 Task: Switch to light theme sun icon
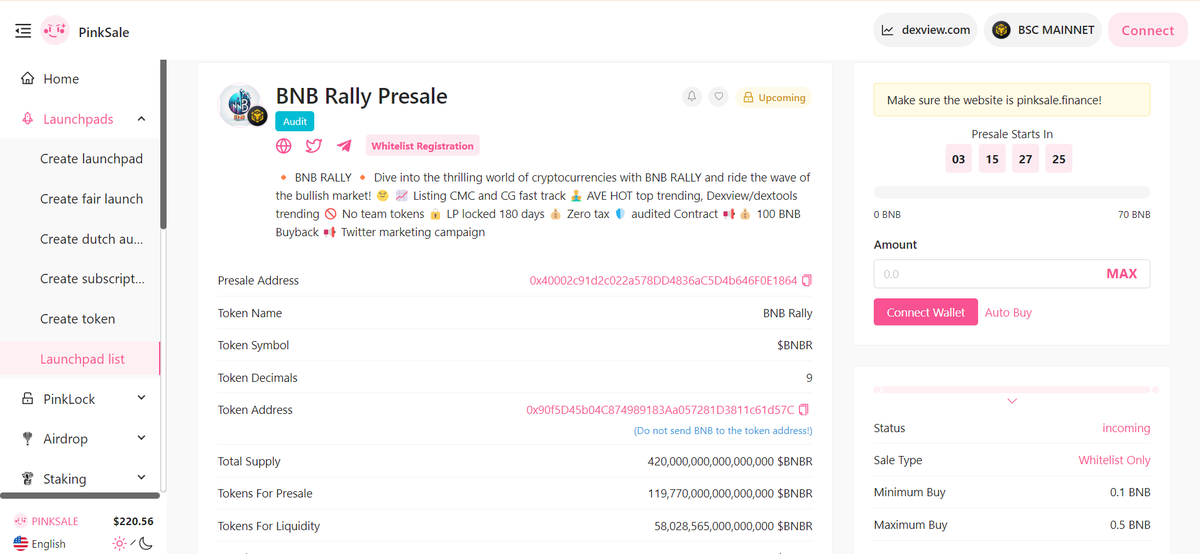[x=120, y=543]
